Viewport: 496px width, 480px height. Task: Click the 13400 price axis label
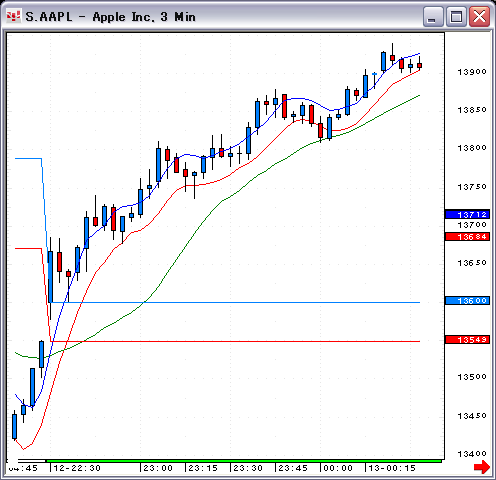coord(472,454)
